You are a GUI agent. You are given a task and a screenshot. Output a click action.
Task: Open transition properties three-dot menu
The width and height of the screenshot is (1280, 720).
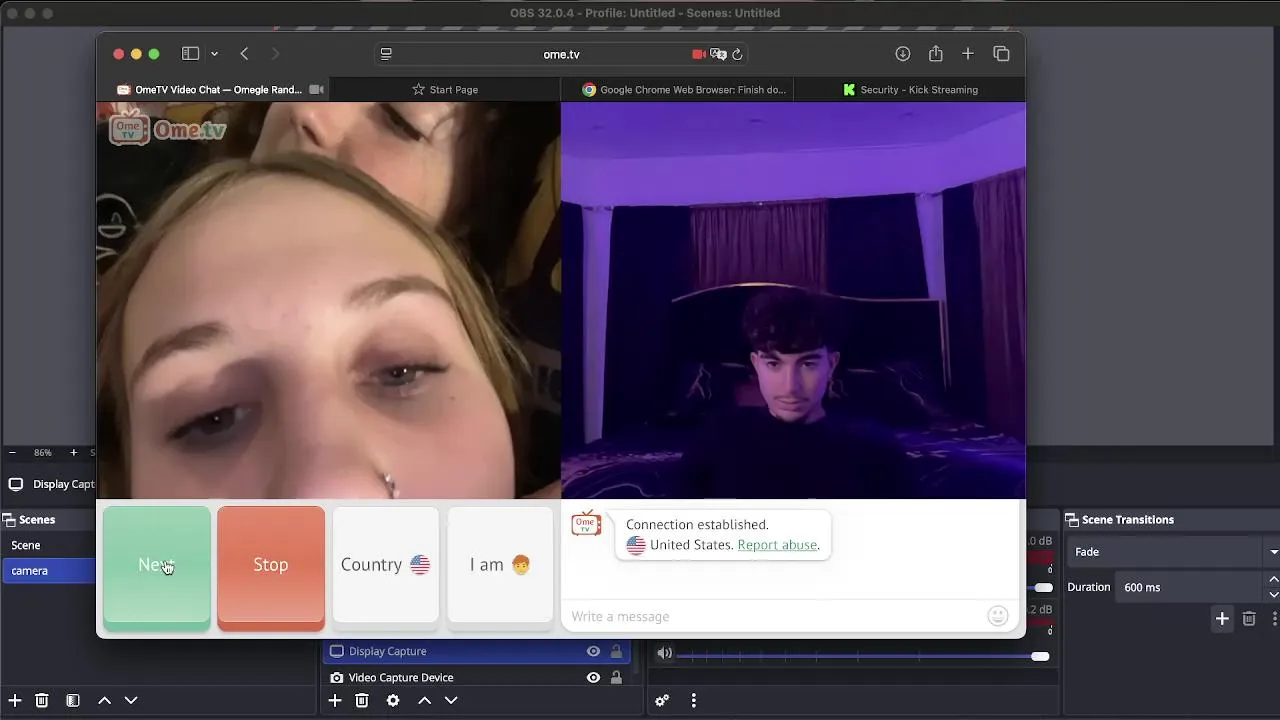[x=1274, y=619]
